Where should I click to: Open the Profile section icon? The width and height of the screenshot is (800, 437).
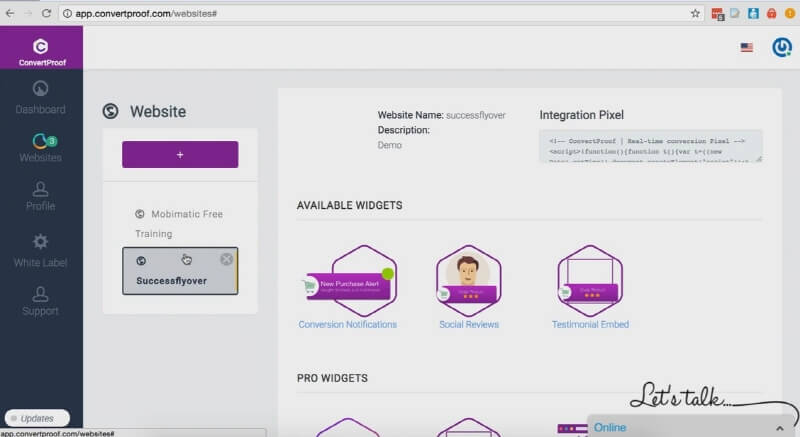click(40, 189)
